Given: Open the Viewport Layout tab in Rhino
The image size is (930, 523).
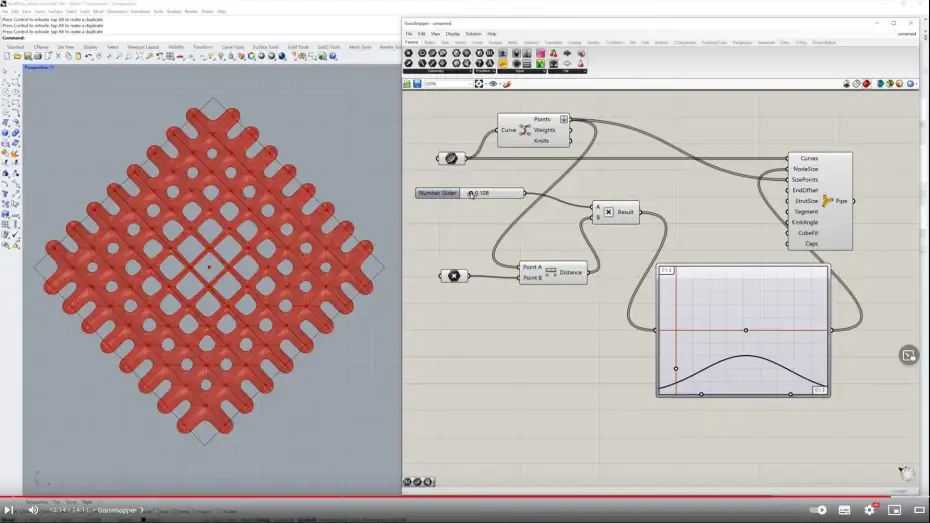Looking at the screenshot, I should [143, 47].
